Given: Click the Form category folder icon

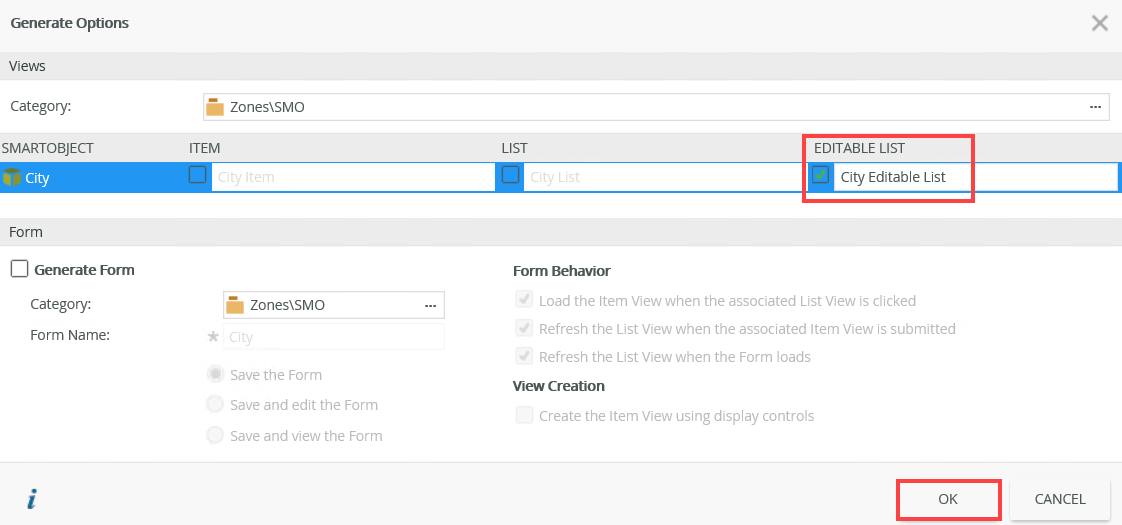Looking at the screenshot, I should point(235,305).
